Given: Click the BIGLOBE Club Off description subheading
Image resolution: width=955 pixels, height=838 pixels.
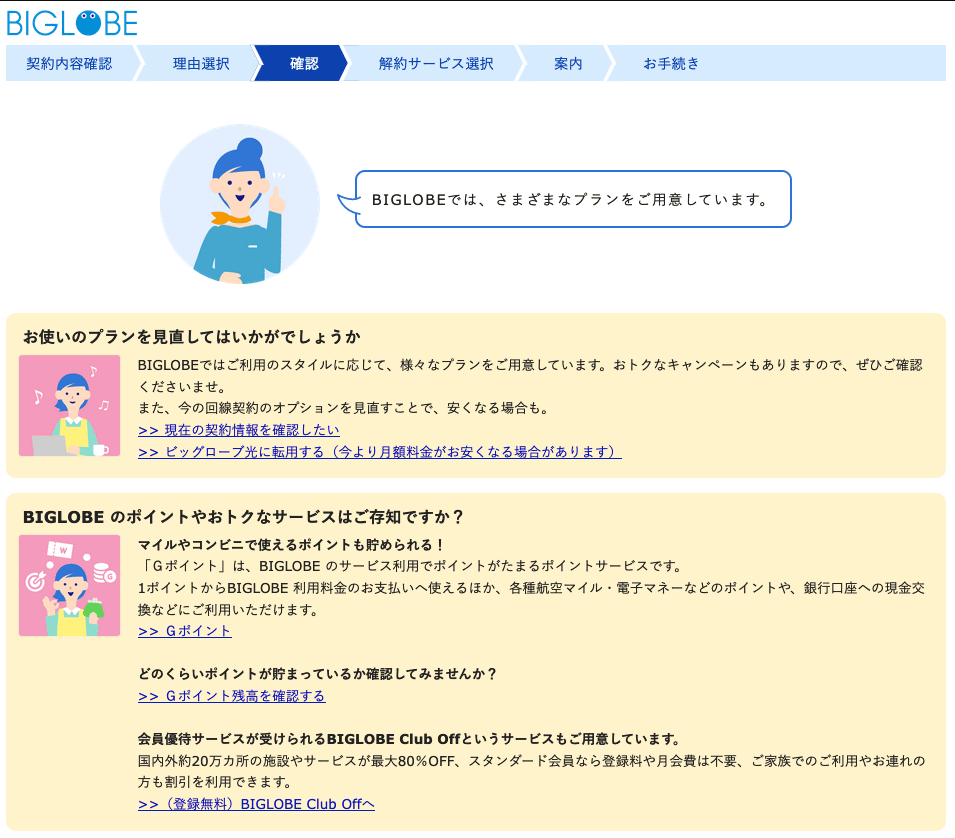Looking at the screenshot, I should point(409,739).
